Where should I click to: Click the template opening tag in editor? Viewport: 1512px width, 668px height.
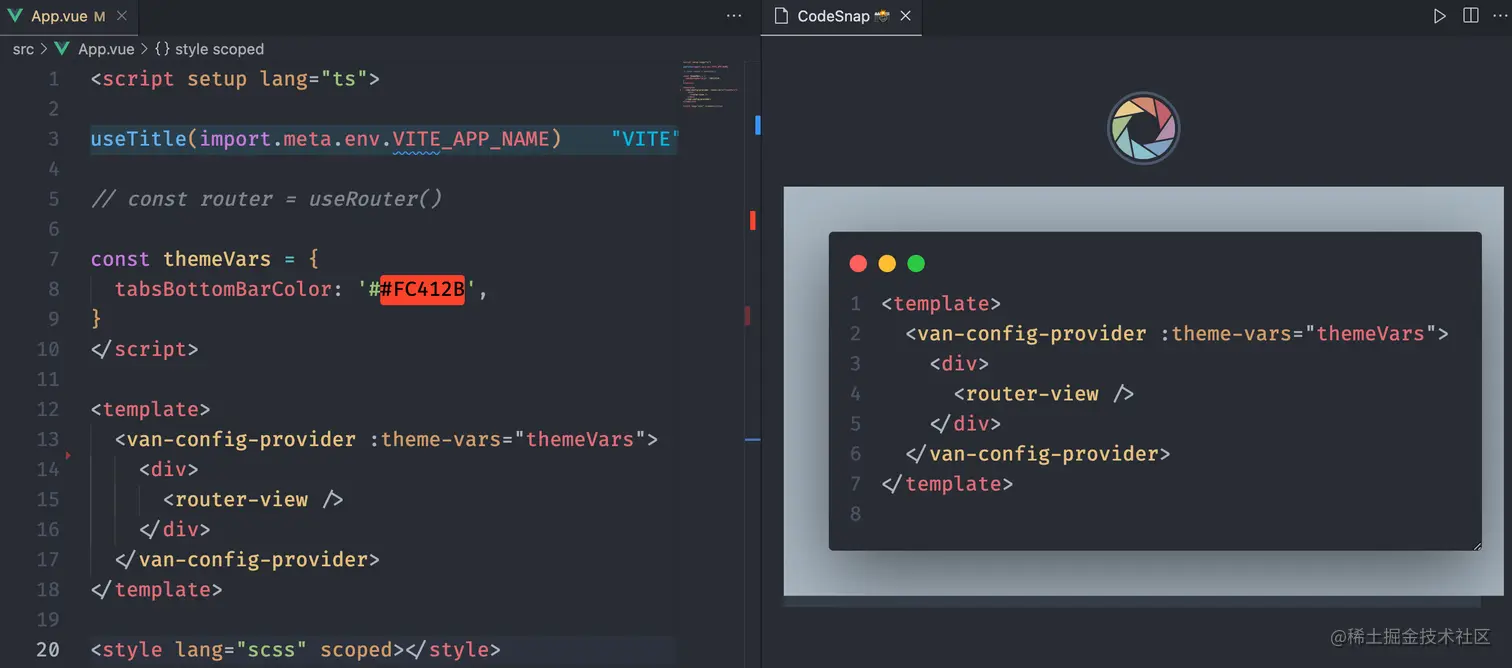click(x=150, y=409)
